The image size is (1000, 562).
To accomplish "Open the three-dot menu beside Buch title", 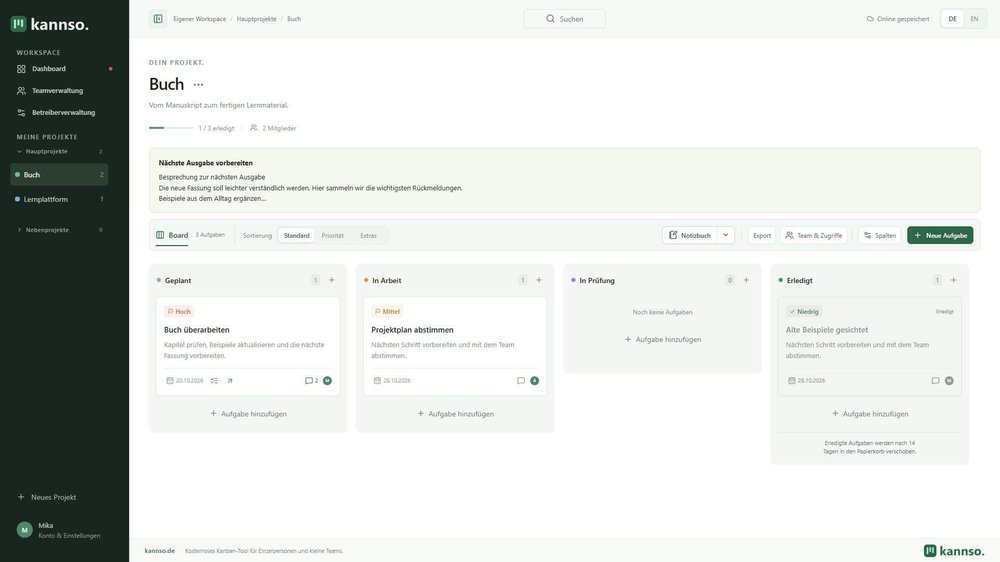I will point(198,84).
